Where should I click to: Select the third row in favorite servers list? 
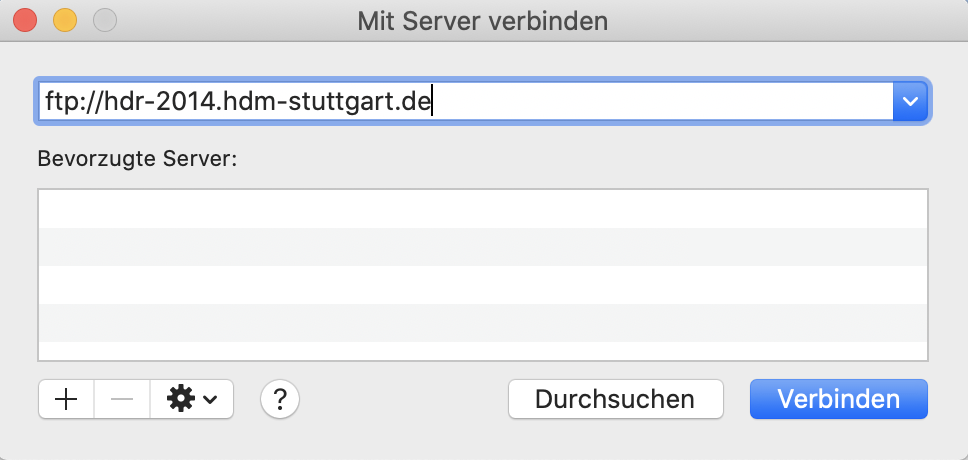pyautogui.click(x=483, y=285)
